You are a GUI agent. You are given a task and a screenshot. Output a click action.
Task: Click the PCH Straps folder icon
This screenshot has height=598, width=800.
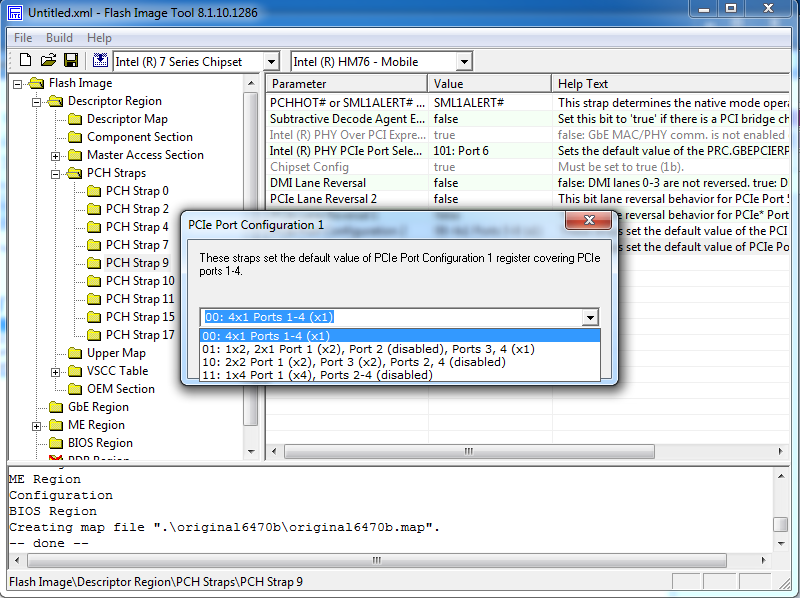coord(74,173)
